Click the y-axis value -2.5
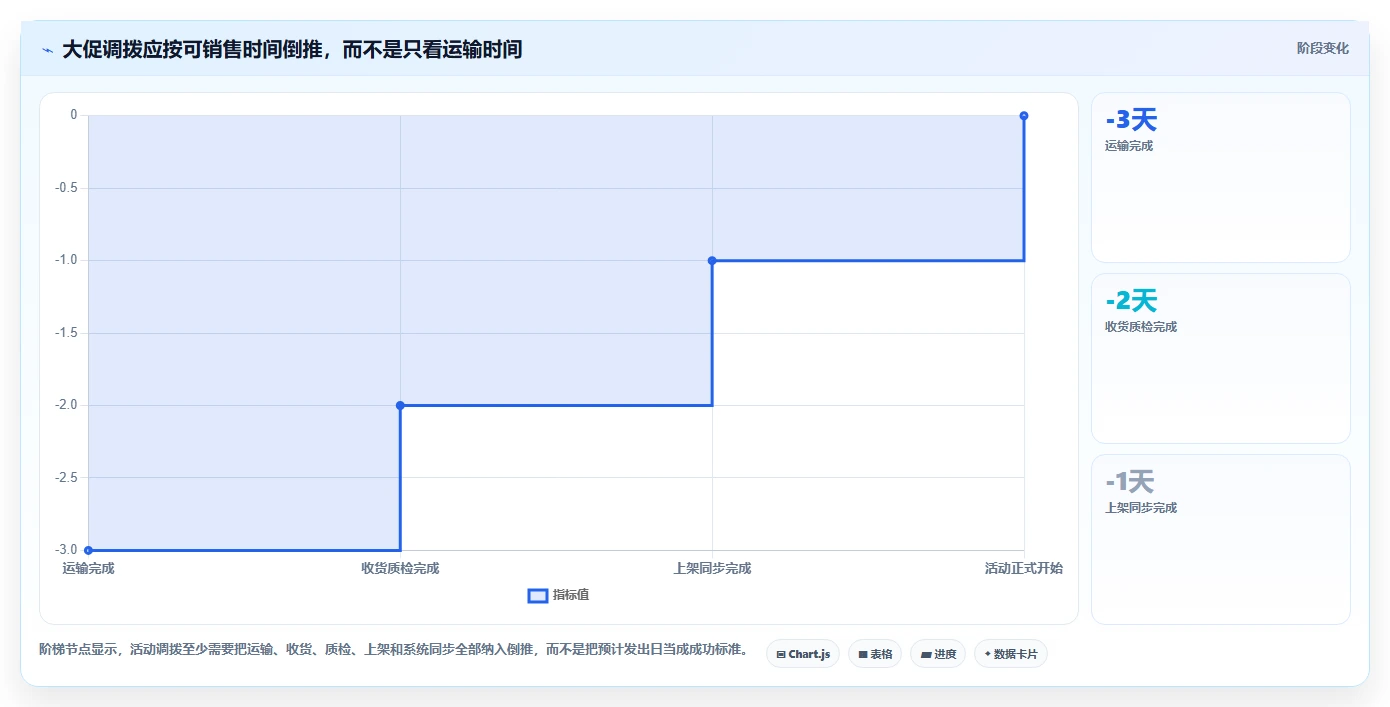The width and height of the screenshot is (1390, 707). point(66,478)
